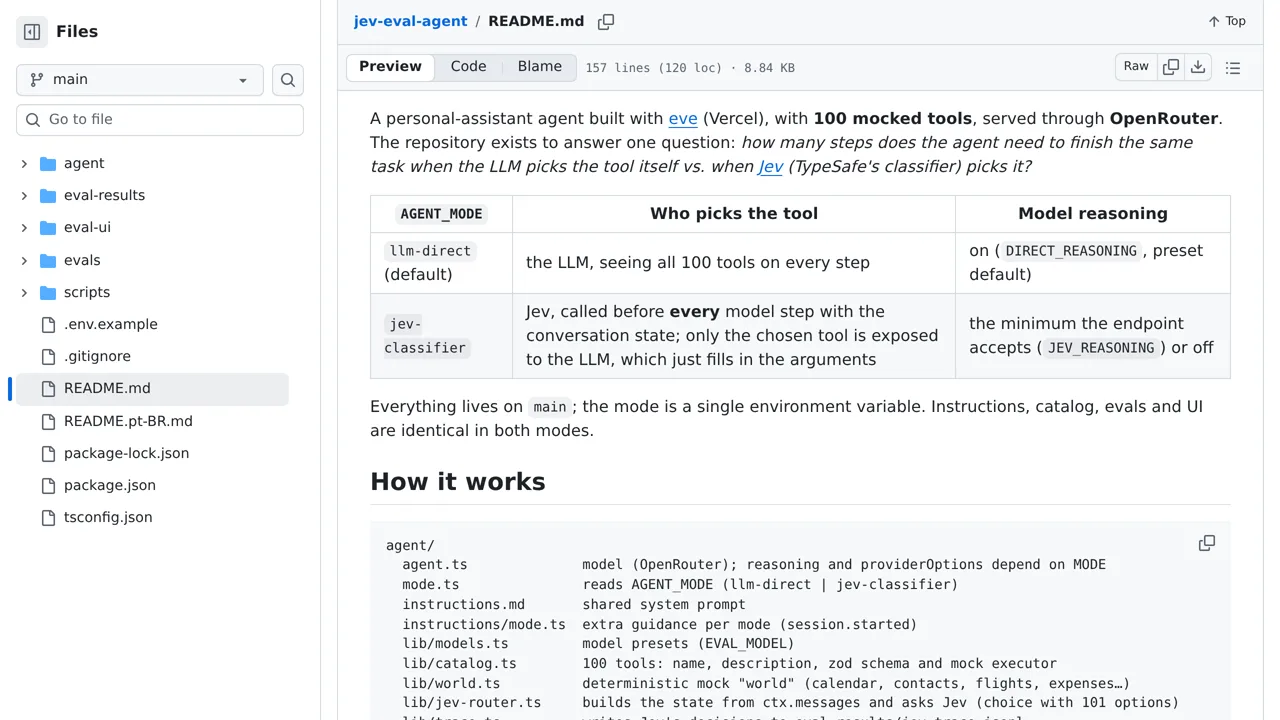
Task: Click the lib/jev-router.ts line in code block
Action: pos(790,703)
